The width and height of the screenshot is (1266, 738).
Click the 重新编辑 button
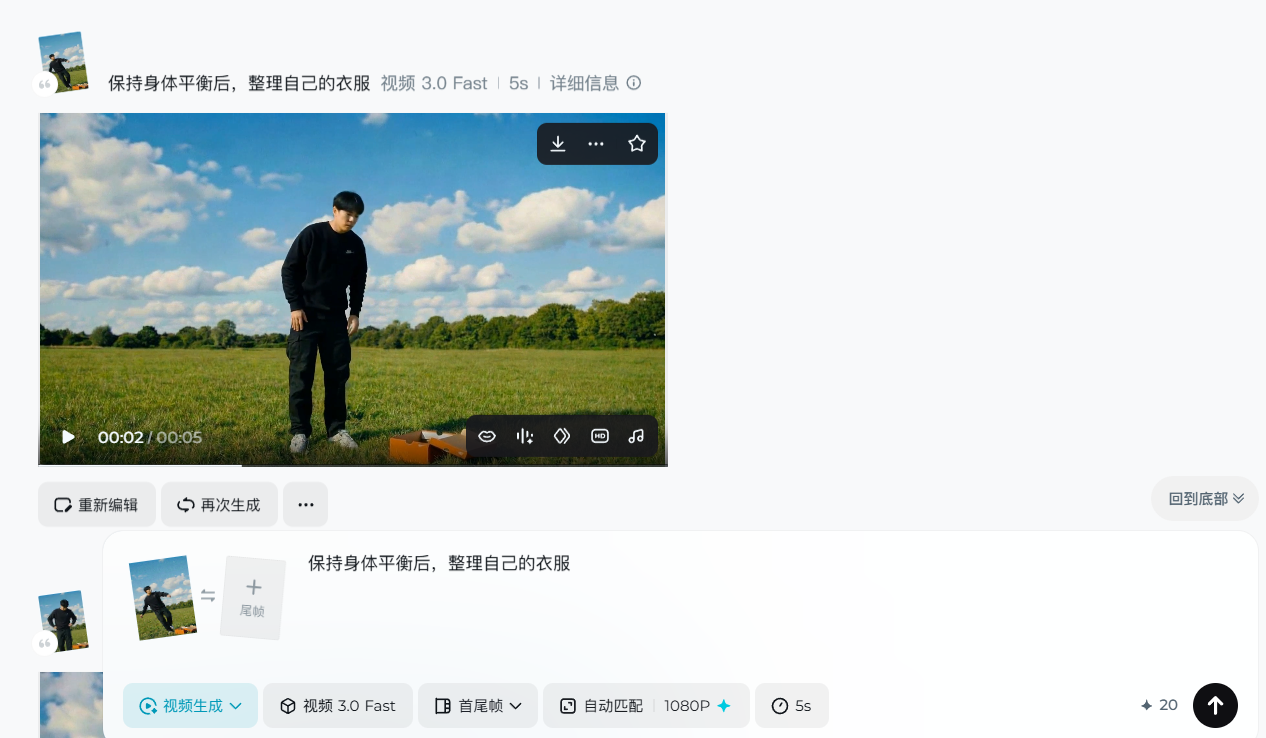(97, 505)
